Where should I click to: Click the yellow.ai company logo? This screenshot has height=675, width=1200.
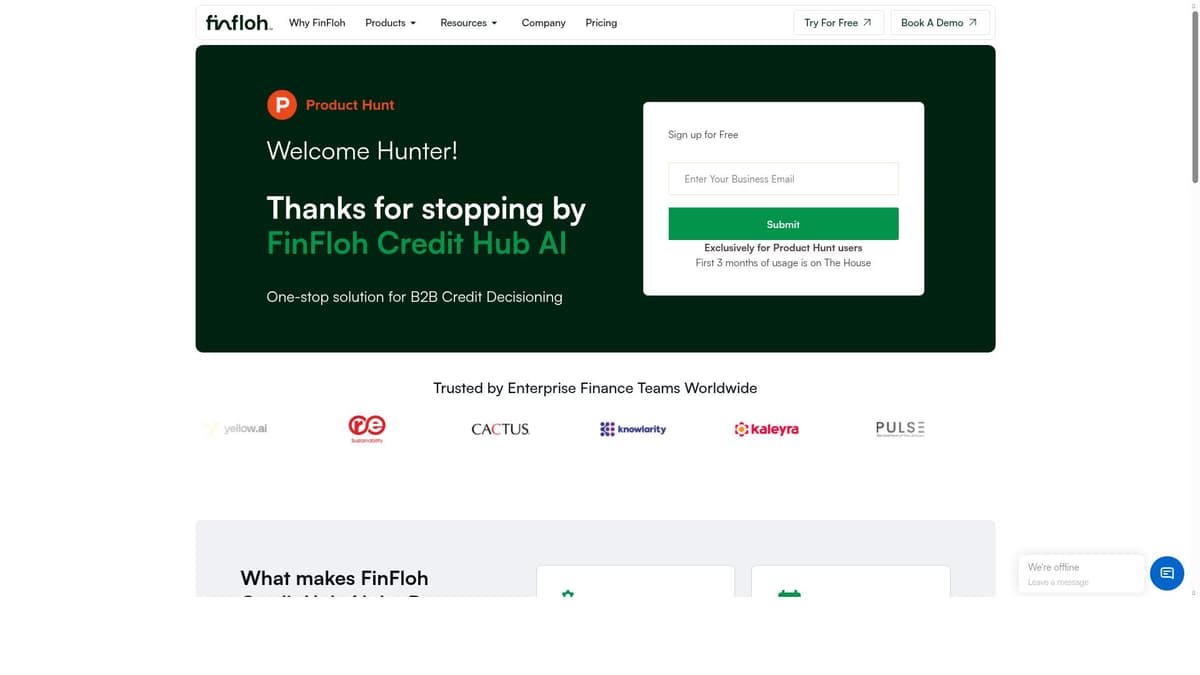click(x=237, y=428)
